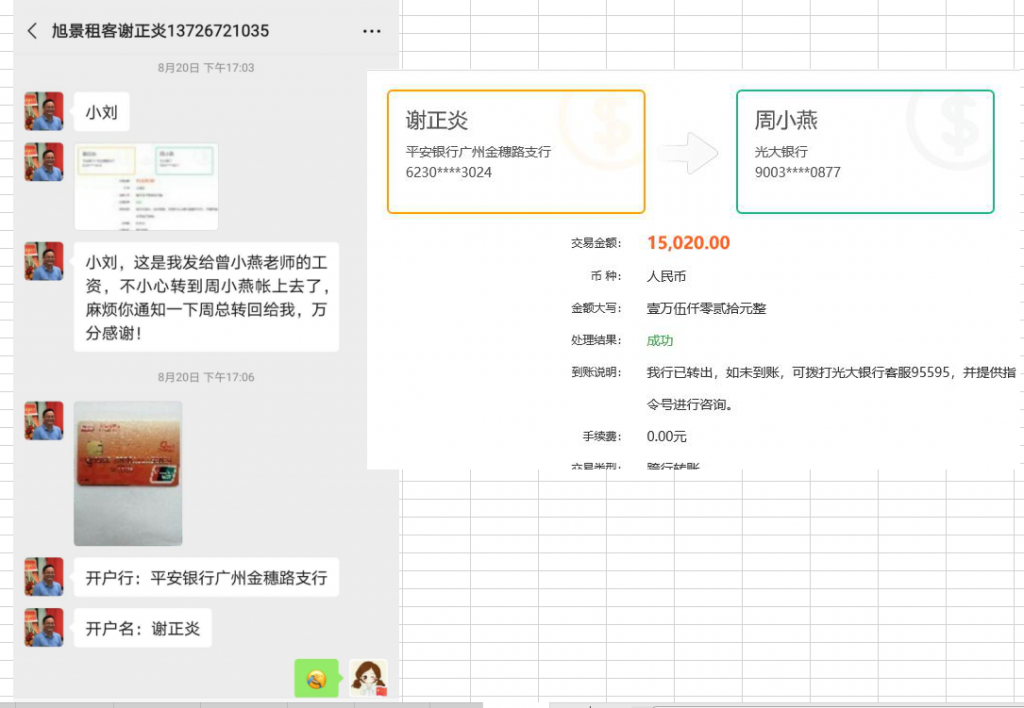Viewport: 1024px width, 708px height.
Task: Click the avatar beside the "开户行" message
Action: tap(44, 577)
